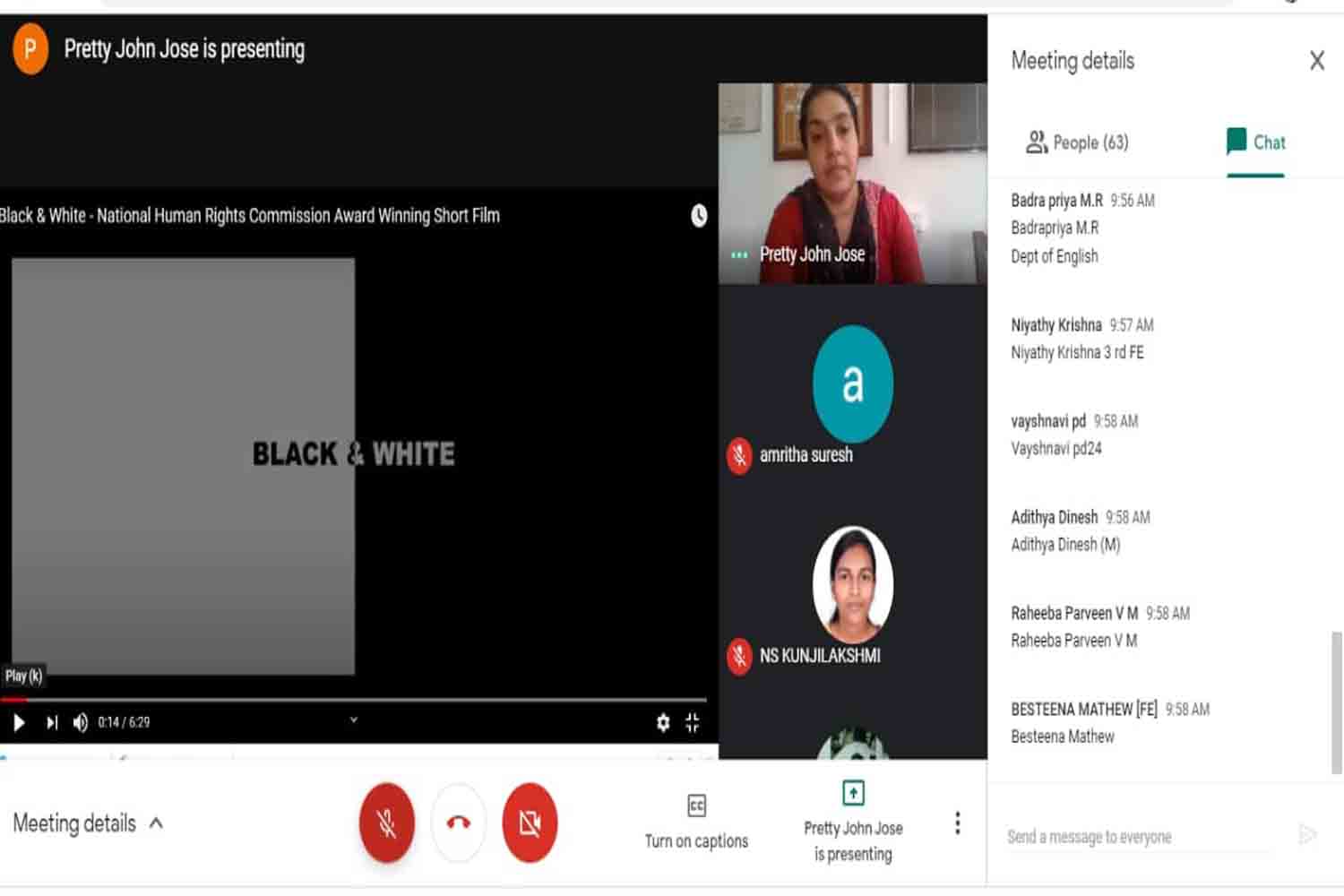Expand Meeting details at bottom left

coord(88,823)
